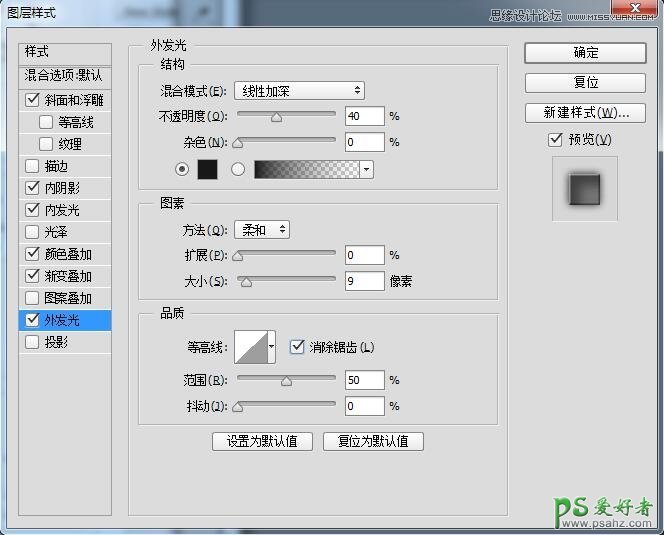
Task: Click the 不透明度 opacity slider
Action: pos(285,116)
